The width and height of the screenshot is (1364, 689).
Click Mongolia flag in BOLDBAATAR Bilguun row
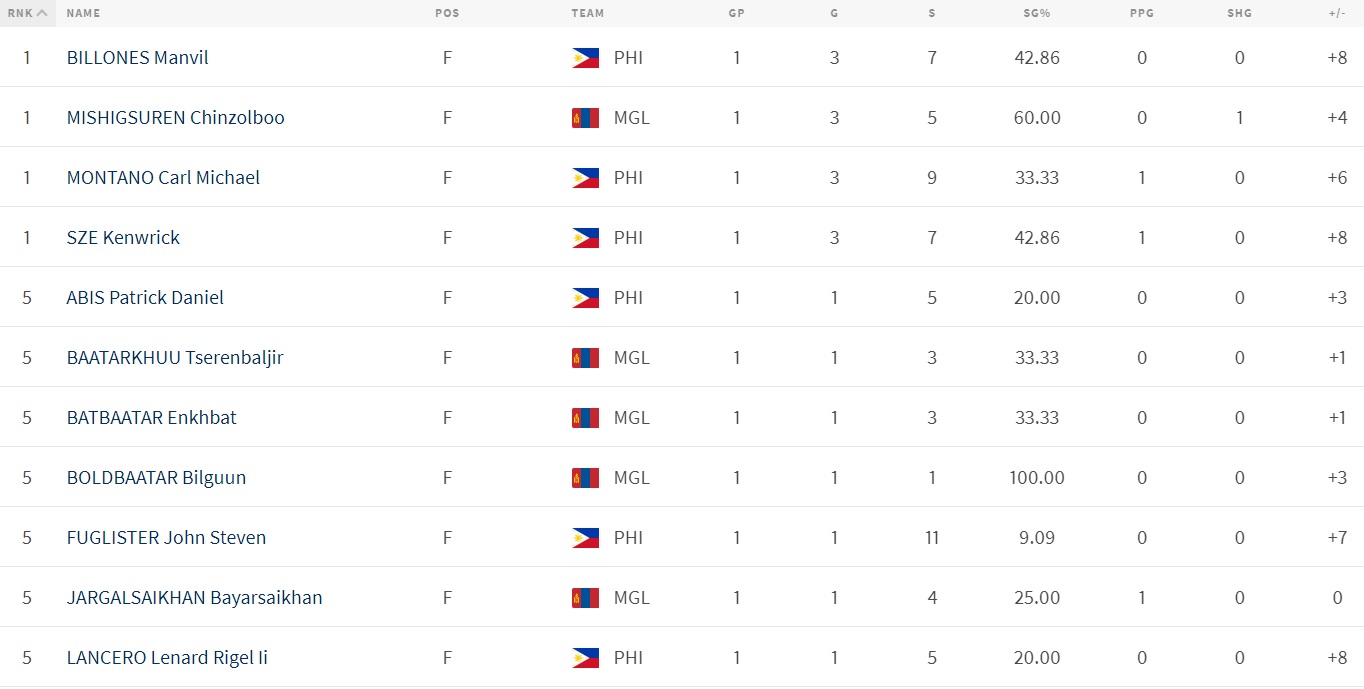click(x=585, y=478)
